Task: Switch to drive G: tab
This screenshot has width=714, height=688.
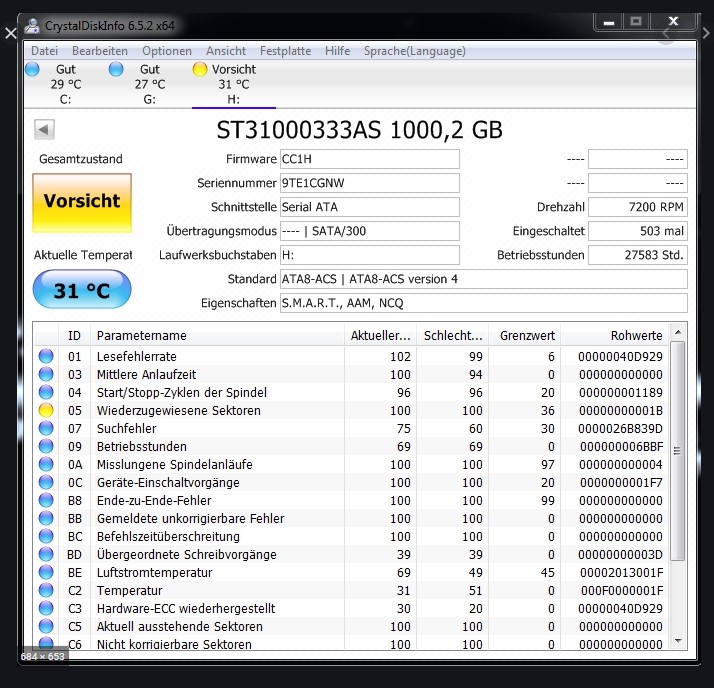Action: point(149,84)
